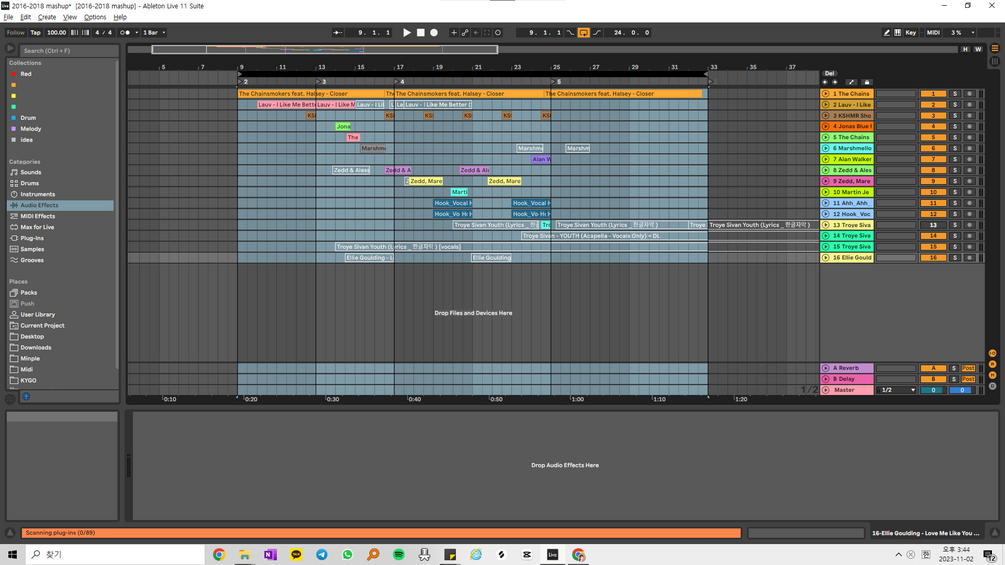The width and height of the screenshot is (1005, 565).
Task: Switch to Session View selector icon
Action: click(995, 61)
